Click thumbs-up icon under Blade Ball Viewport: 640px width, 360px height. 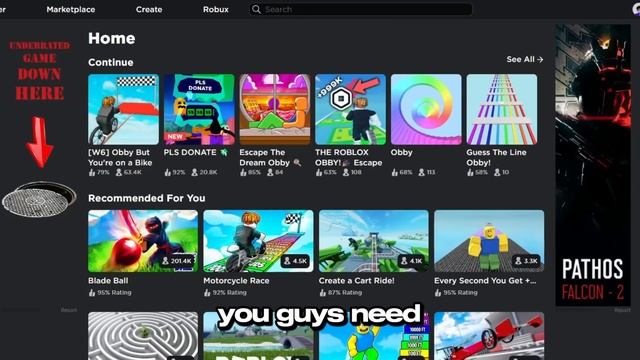pos(92,293)
